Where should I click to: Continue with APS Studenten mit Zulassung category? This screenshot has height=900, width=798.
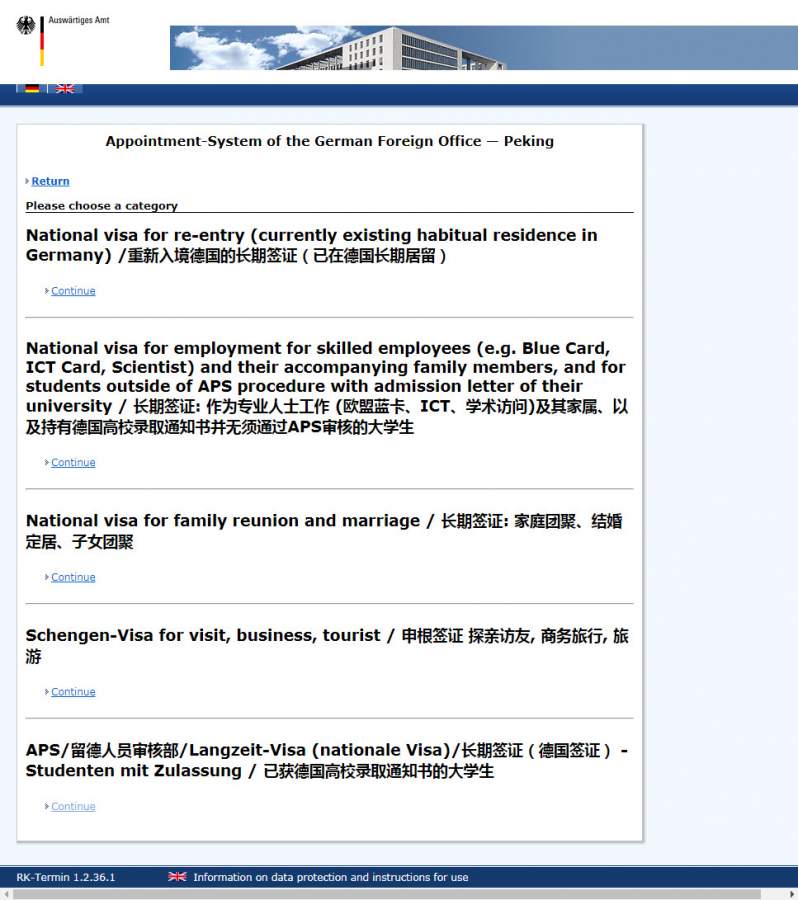tap(73, 807)
